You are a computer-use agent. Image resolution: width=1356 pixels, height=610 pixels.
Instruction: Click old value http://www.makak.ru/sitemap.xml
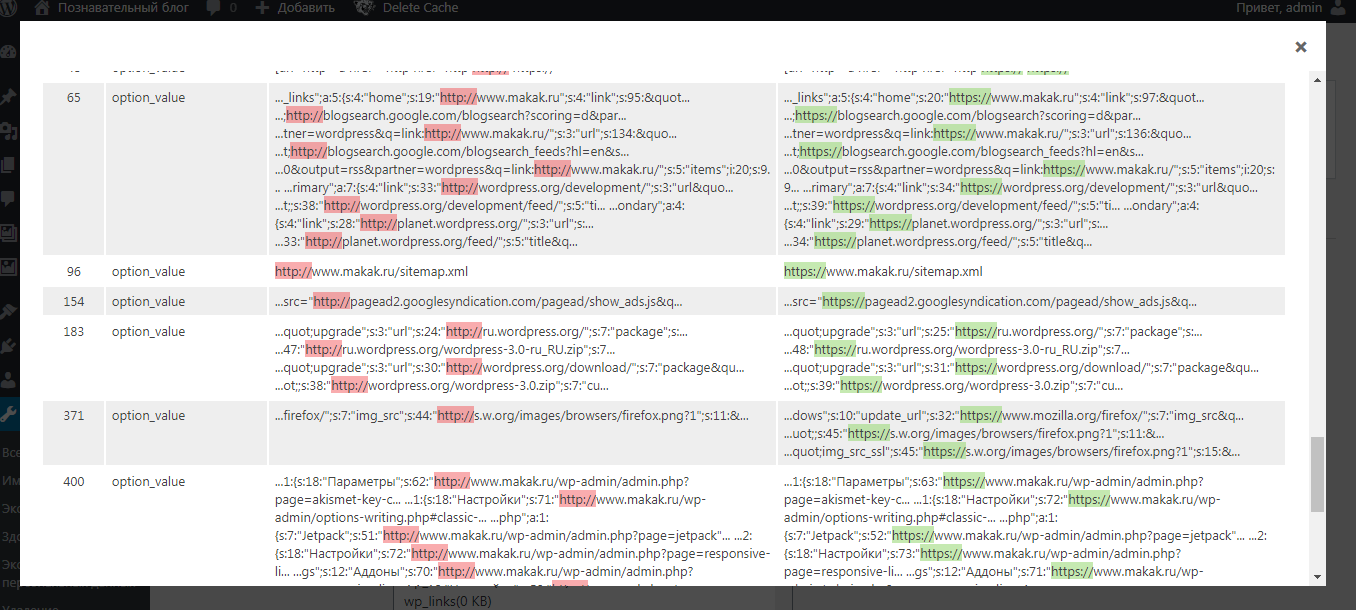(371, 271)
